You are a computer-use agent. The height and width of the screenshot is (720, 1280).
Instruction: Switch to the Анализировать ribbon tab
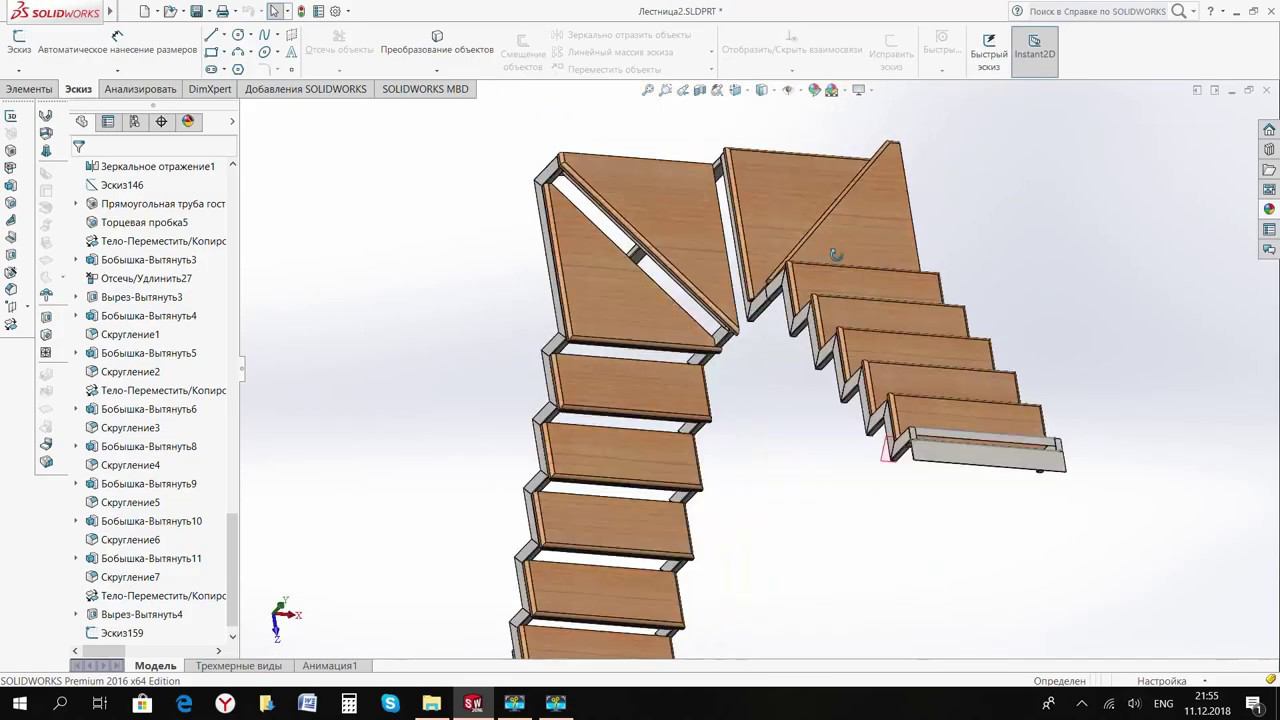[140, 89]
